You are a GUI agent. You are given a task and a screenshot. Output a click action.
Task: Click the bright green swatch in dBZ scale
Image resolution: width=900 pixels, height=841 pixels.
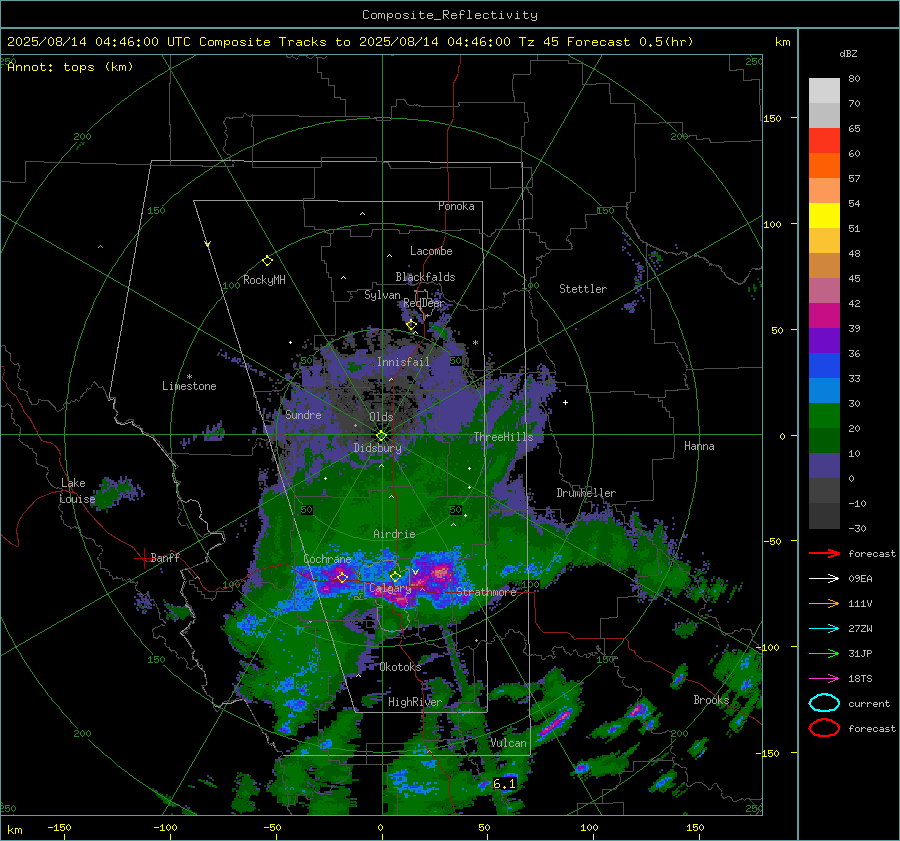coord(824,416)
